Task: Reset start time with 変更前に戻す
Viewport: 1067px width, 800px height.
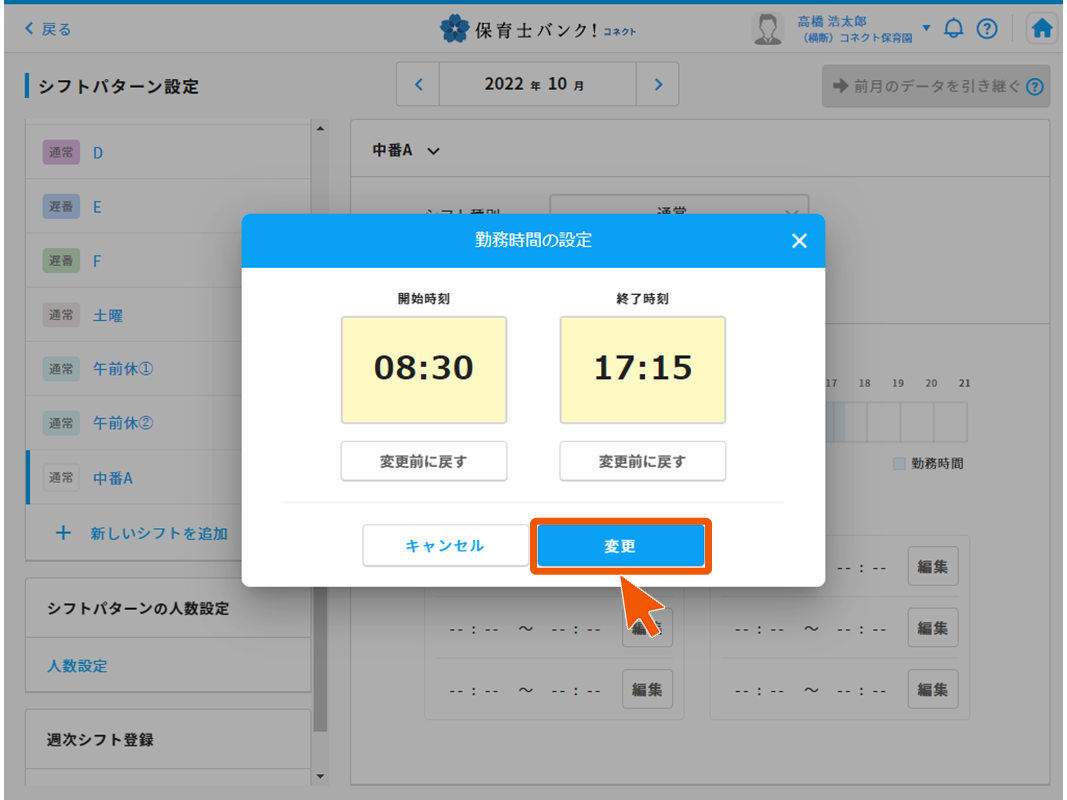Action: pyautogui.click(x=424, y=462)
